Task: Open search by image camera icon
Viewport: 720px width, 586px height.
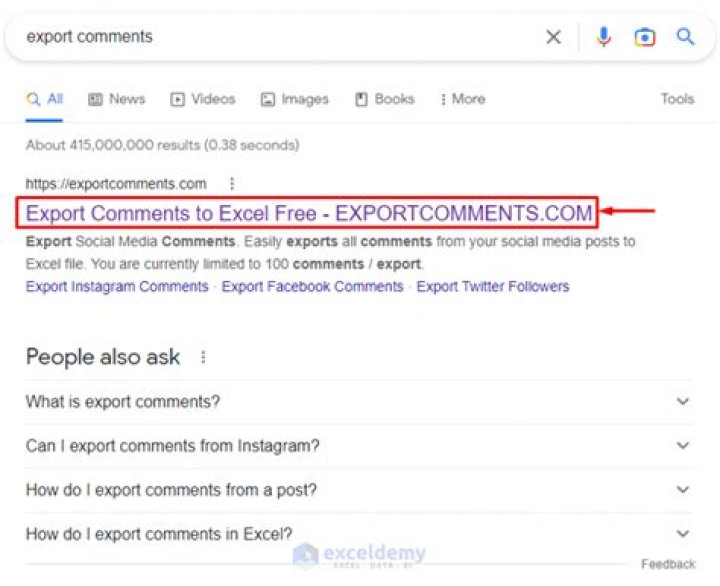Action: (x=644, y=37)
